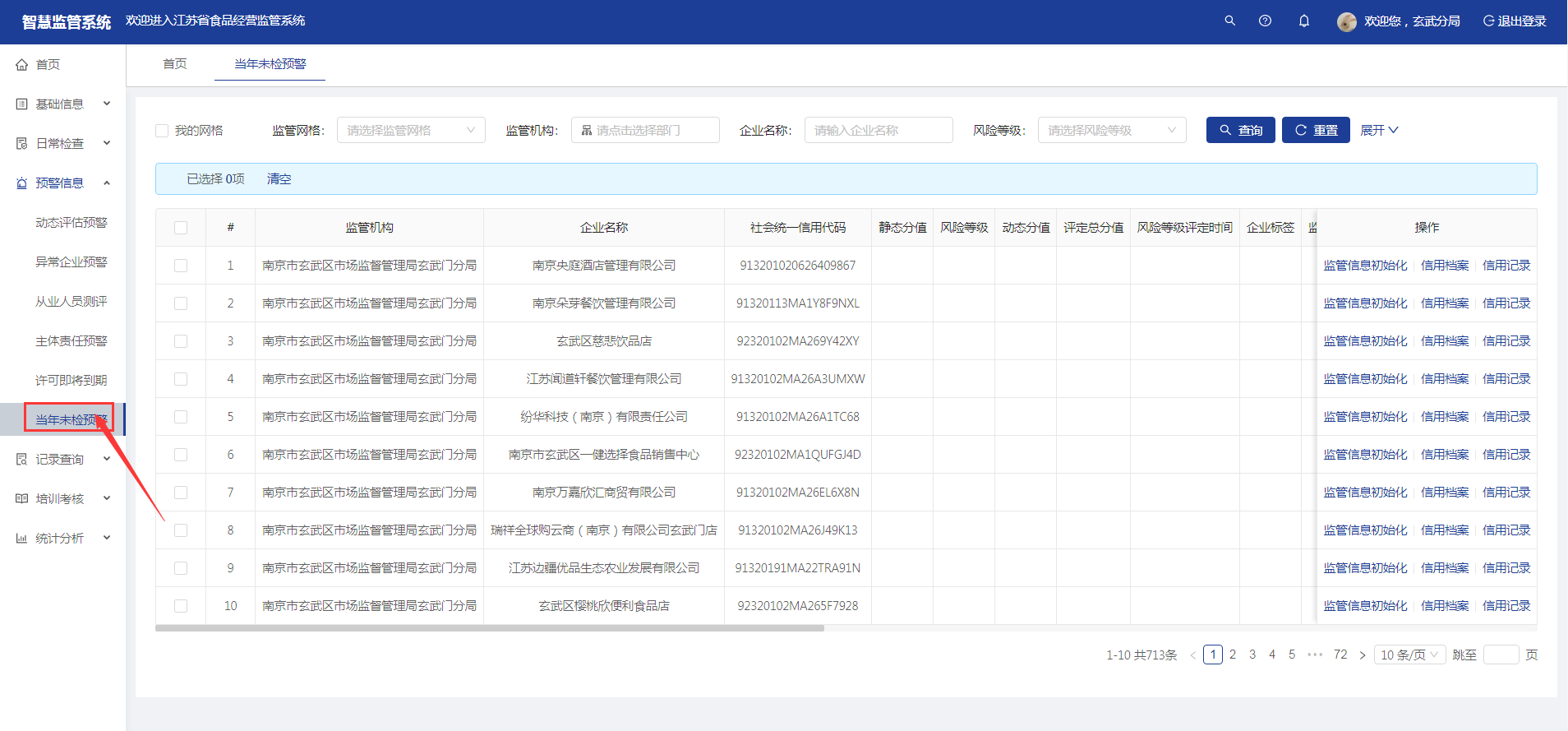This screenshot has width=1568, height=731.
Task: Open the 风险等级 dropdown
Action: coord(1111,130)
